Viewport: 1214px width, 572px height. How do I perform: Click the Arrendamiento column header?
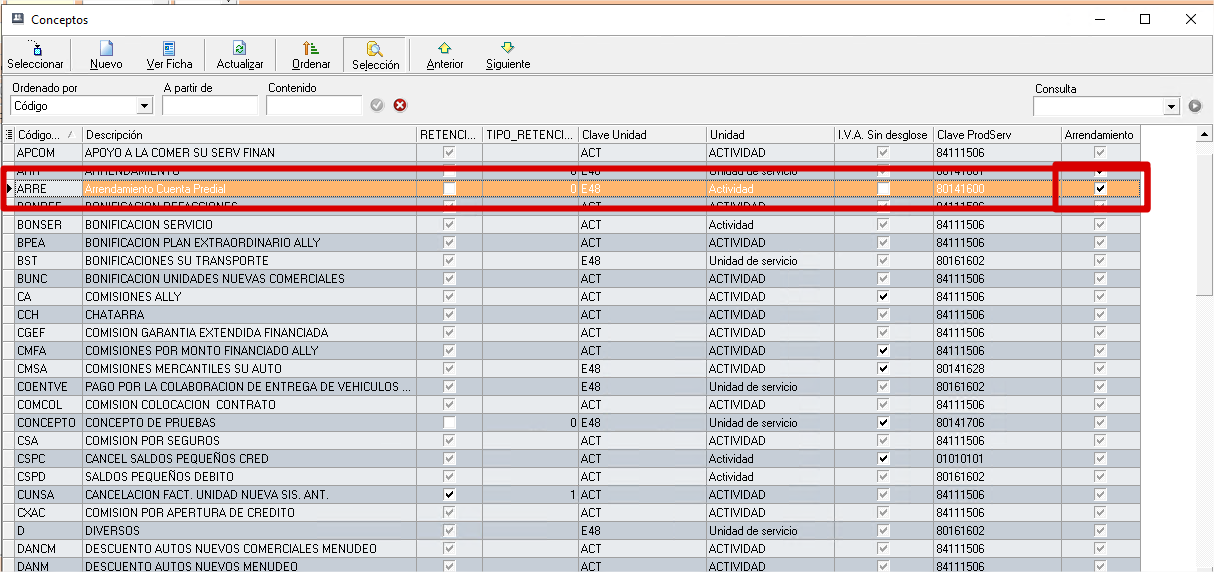[x=1100, y=134]
